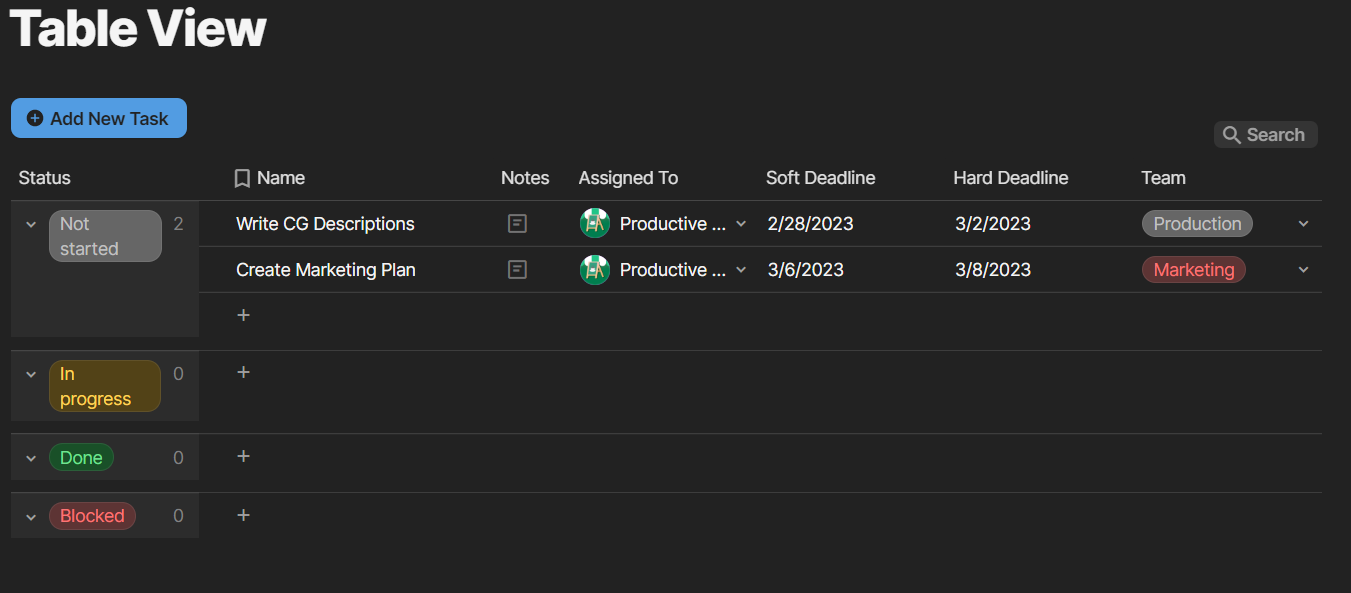Open notes icon for Create Marketing Plan
This screenshot has width=1351, height=593.
(x=517, y=270)
